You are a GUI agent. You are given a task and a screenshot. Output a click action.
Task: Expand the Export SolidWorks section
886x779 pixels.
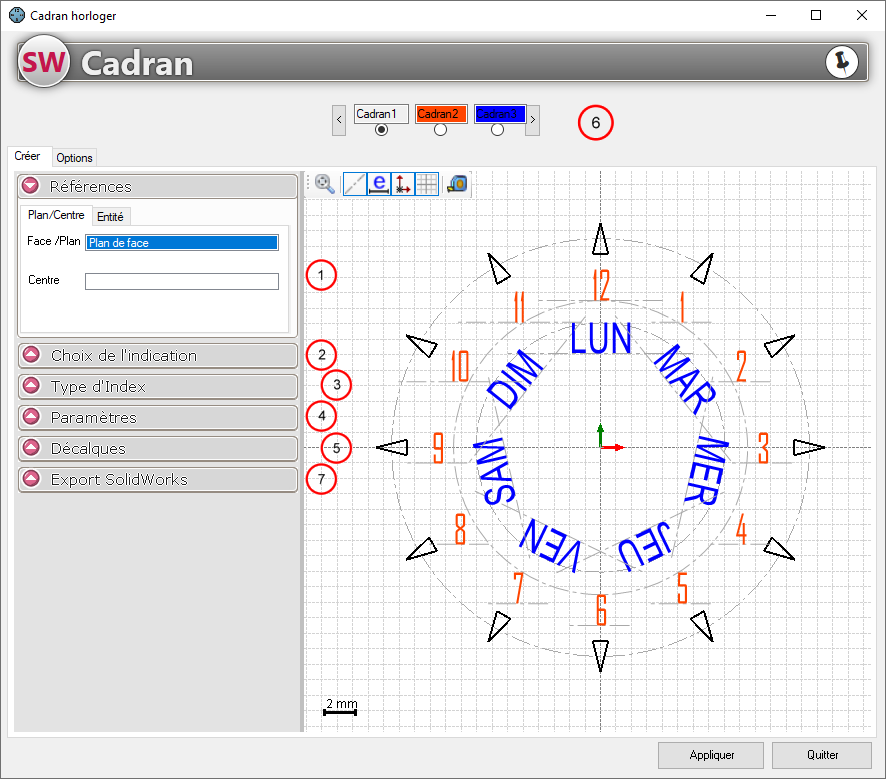[x=30, y=480]
